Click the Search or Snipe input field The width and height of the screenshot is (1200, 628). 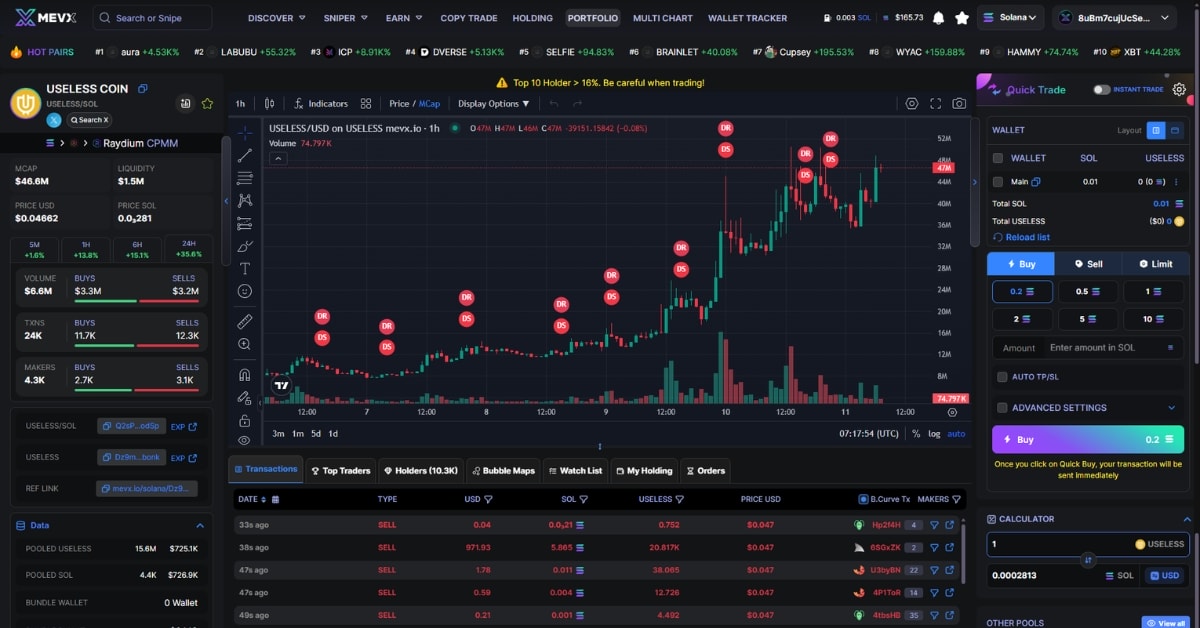point(150,17)
